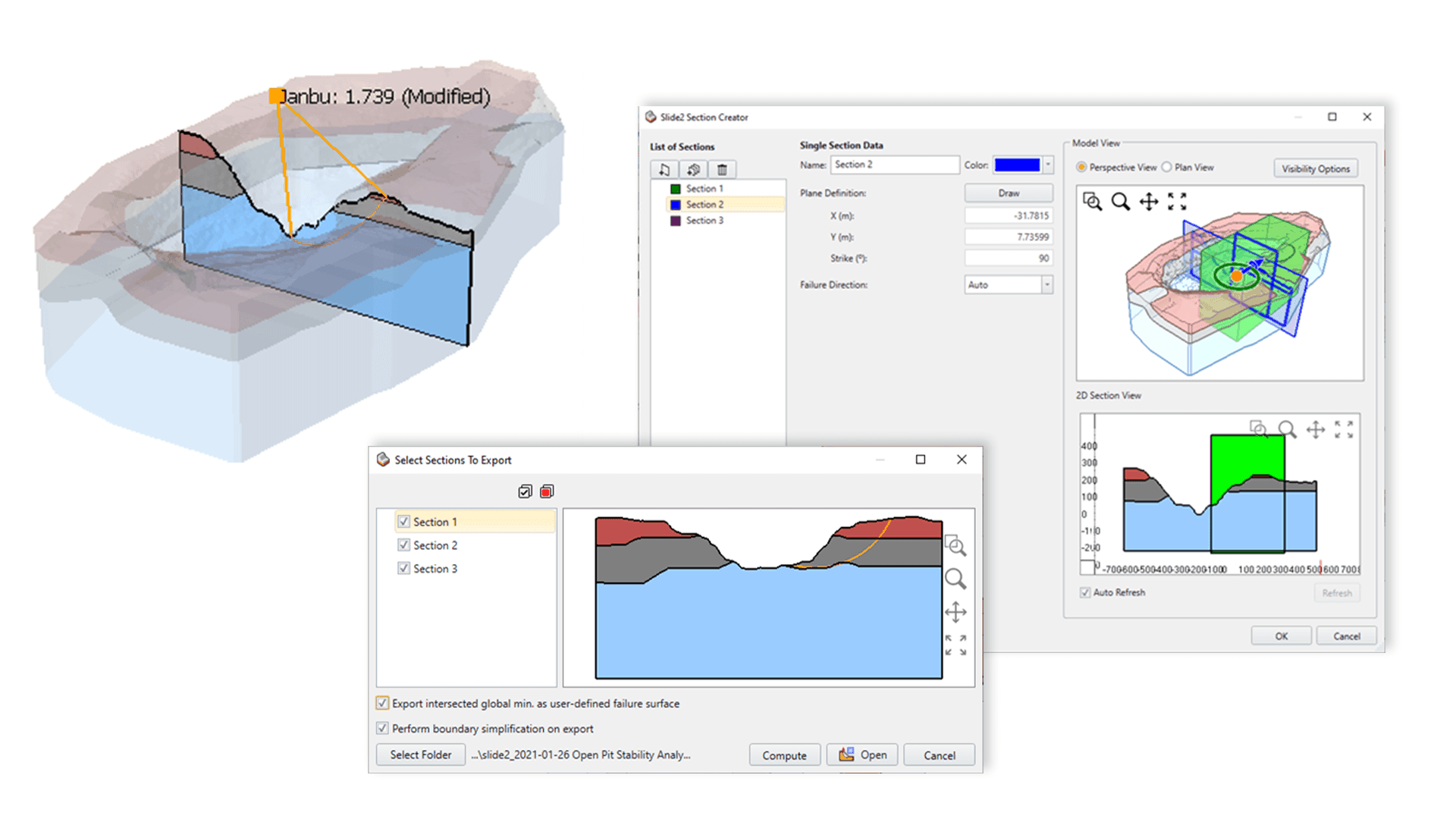
Task: Select Section 1 in List of Sections
Action: click(x=704, y=189)
